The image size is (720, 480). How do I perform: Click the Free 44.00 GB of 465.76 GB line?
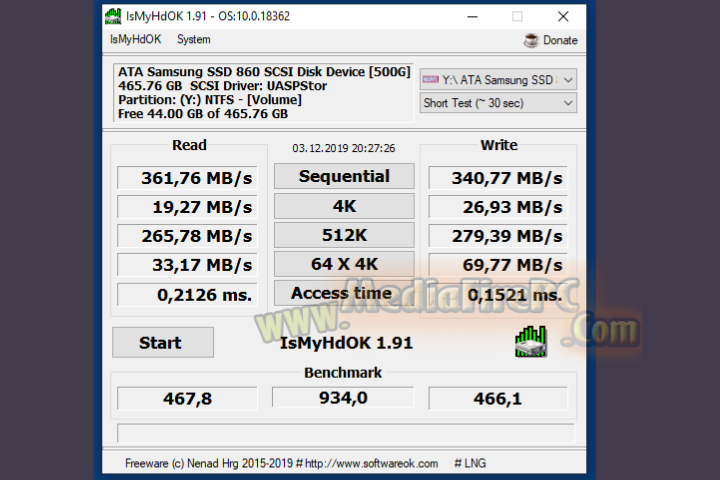(x=203, y=113)
